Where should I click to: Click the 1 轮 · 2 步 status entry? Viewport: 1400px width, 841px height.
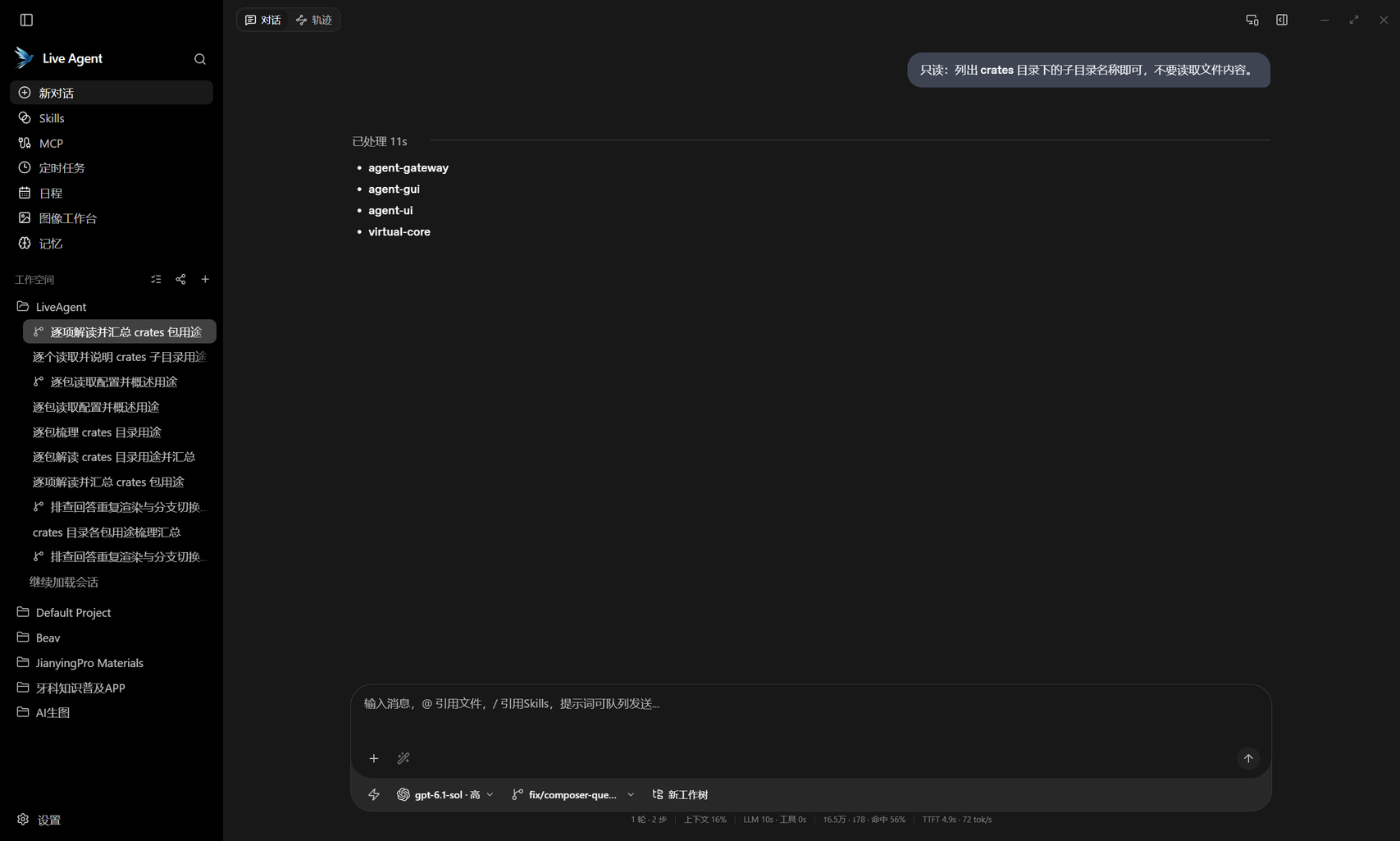pos(649,820)
